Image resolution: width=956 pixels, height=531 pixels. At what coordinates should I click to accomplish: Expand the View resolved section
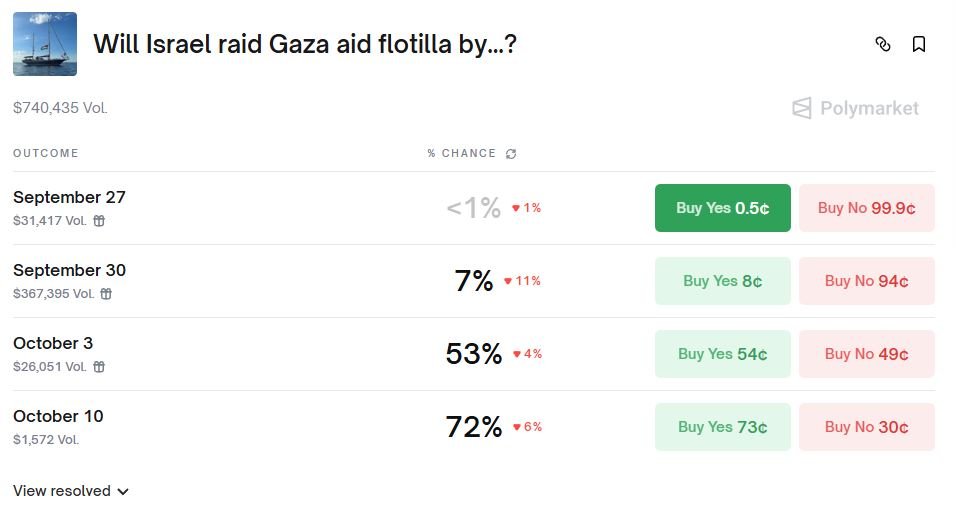pyautogui.click(x=71, y=491)
